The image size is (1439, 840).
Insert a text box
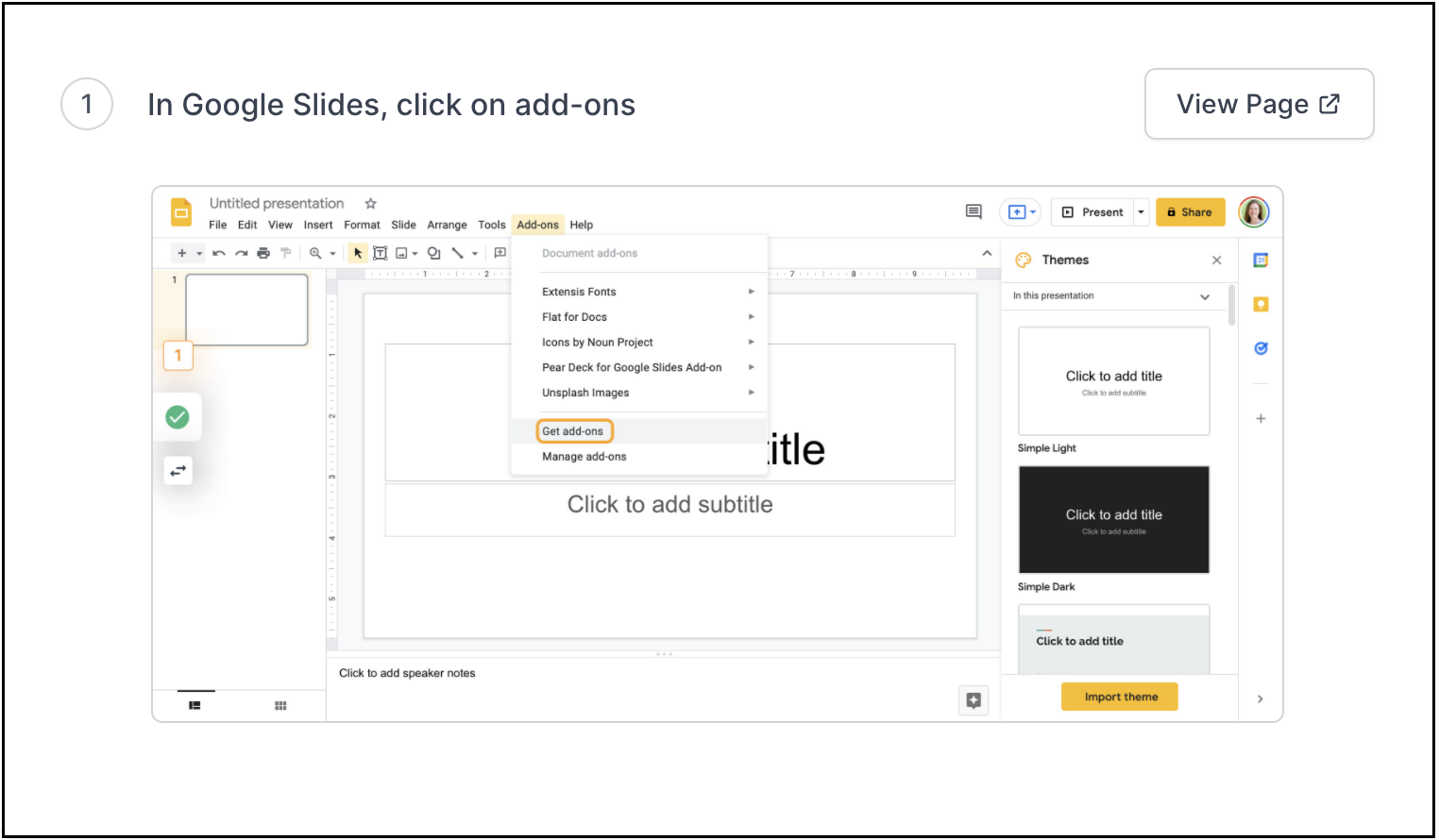coord(381,253)
